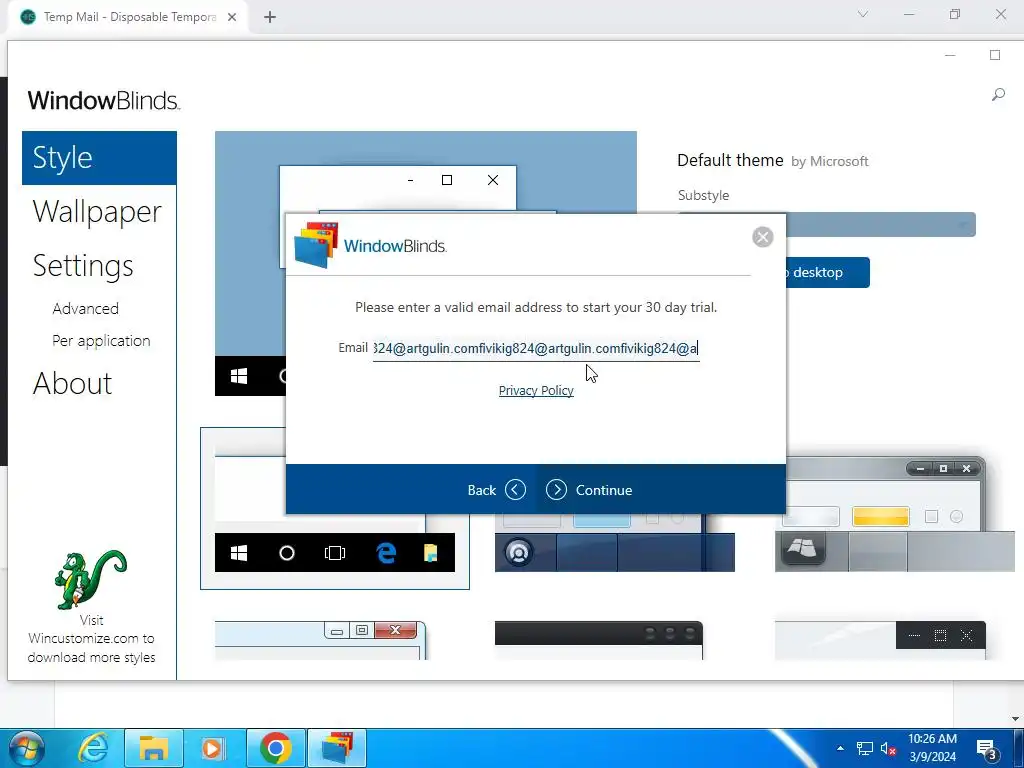
Task: Open Windows Explorer from the taskbar
Action: [153, 748]
